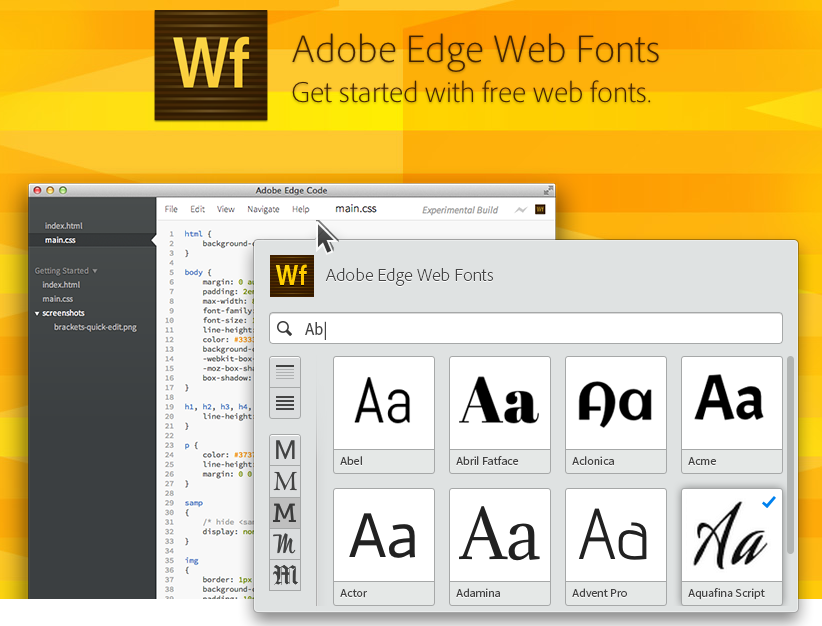Toggle the script M classification filter
Image resolution: width=822 pixels, height=626 pixels.
[x=285, y=544]
